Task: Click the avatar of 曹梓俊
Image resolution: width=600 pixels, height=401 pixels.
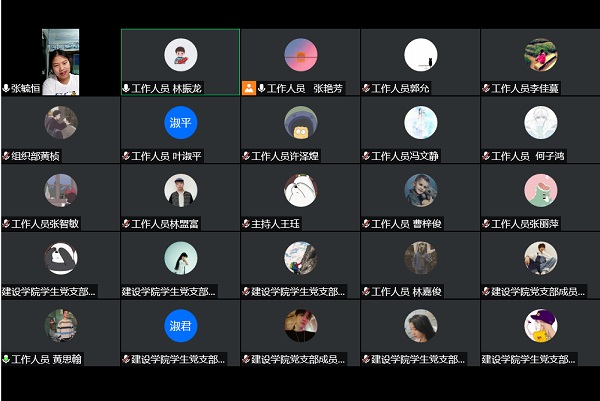Action: [420, 190]
